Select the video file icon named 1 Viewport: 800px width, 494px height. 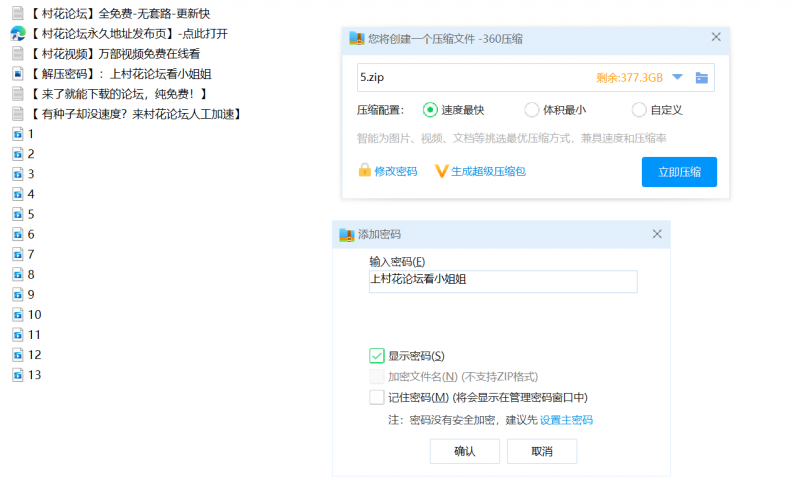click(17, 133)
